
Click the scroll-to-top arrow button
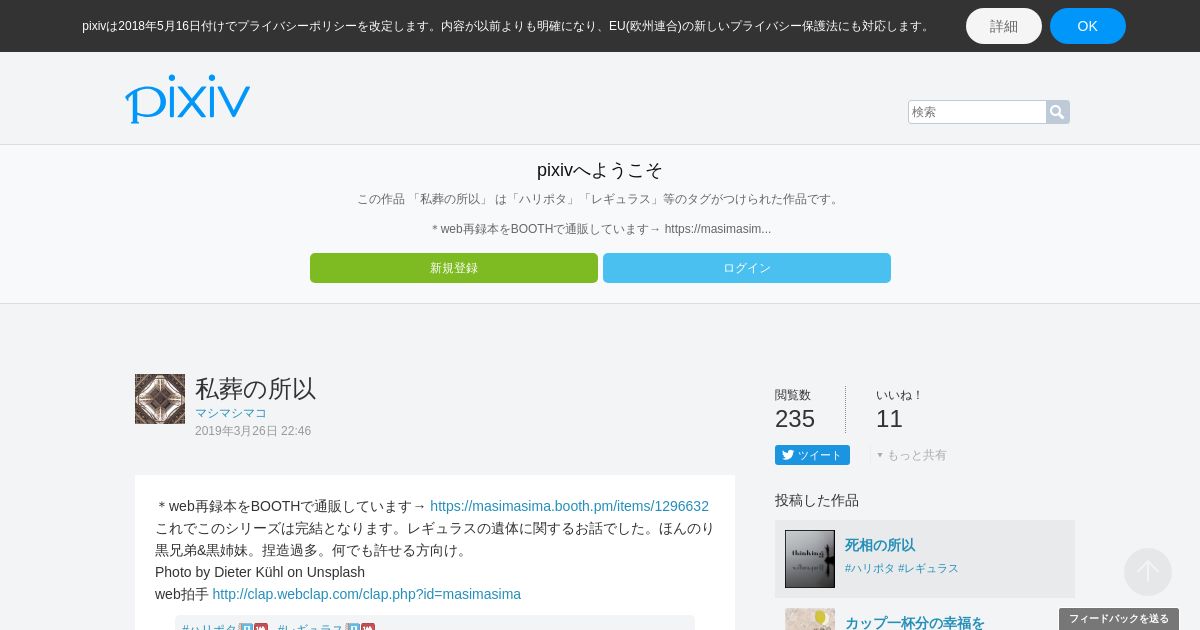(1148, 572)
